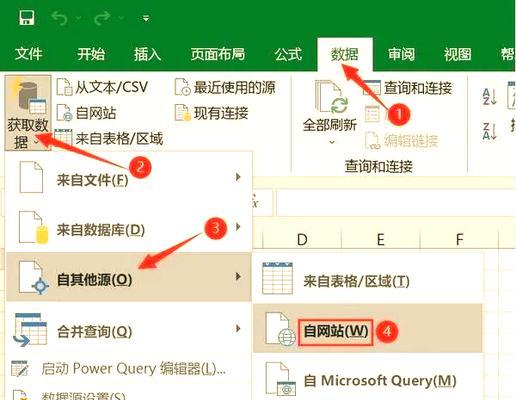Expand the 来自数据库(D) submenu

pos(129,227)
